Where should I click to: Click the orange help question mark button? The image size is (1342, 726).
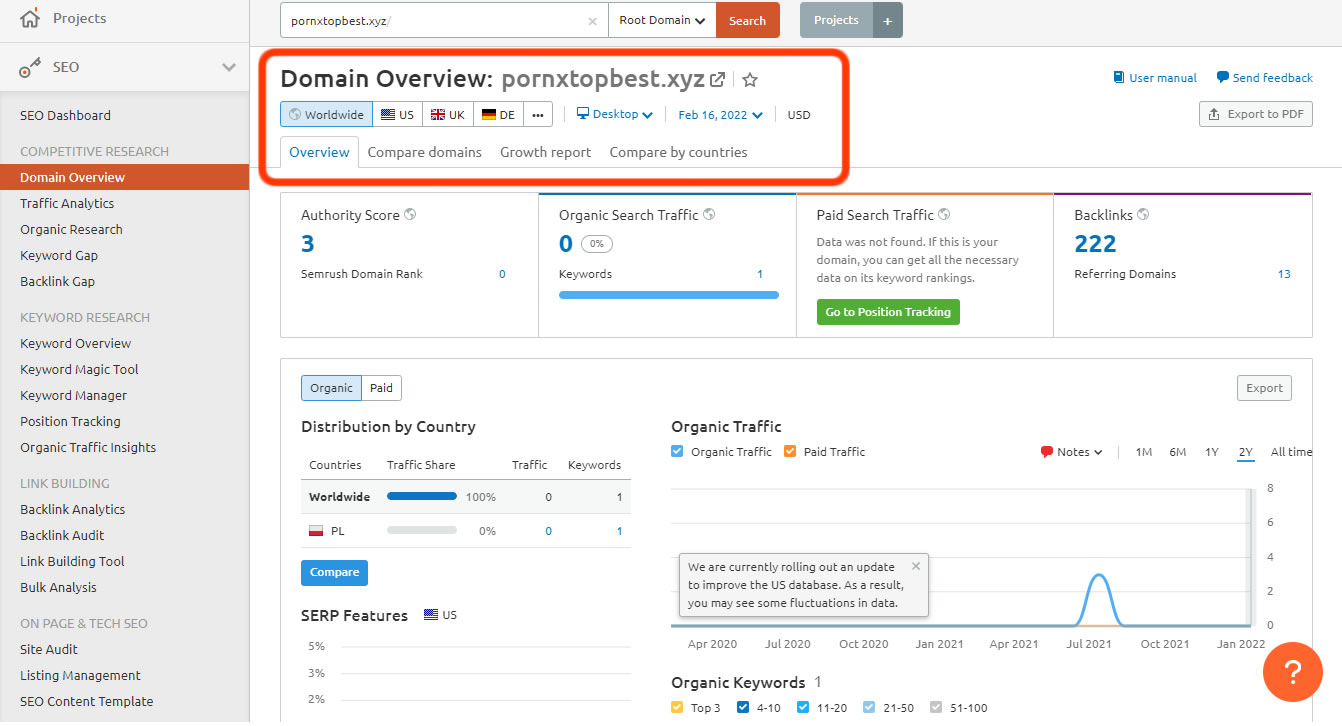point(1293,672)
